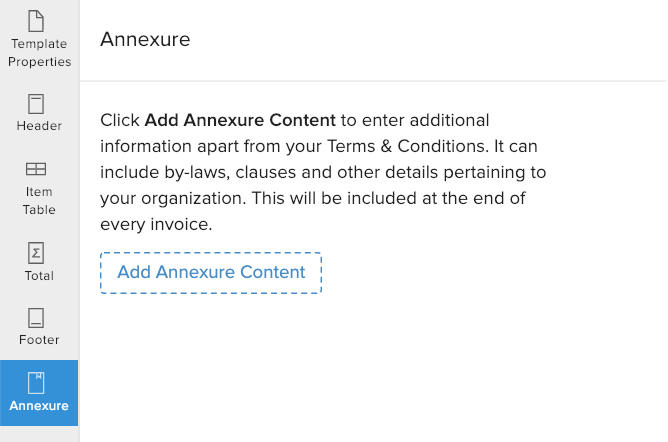The image size is (668, 442).
Task: Click the Item Table grid icon
Action: [38, 169]
